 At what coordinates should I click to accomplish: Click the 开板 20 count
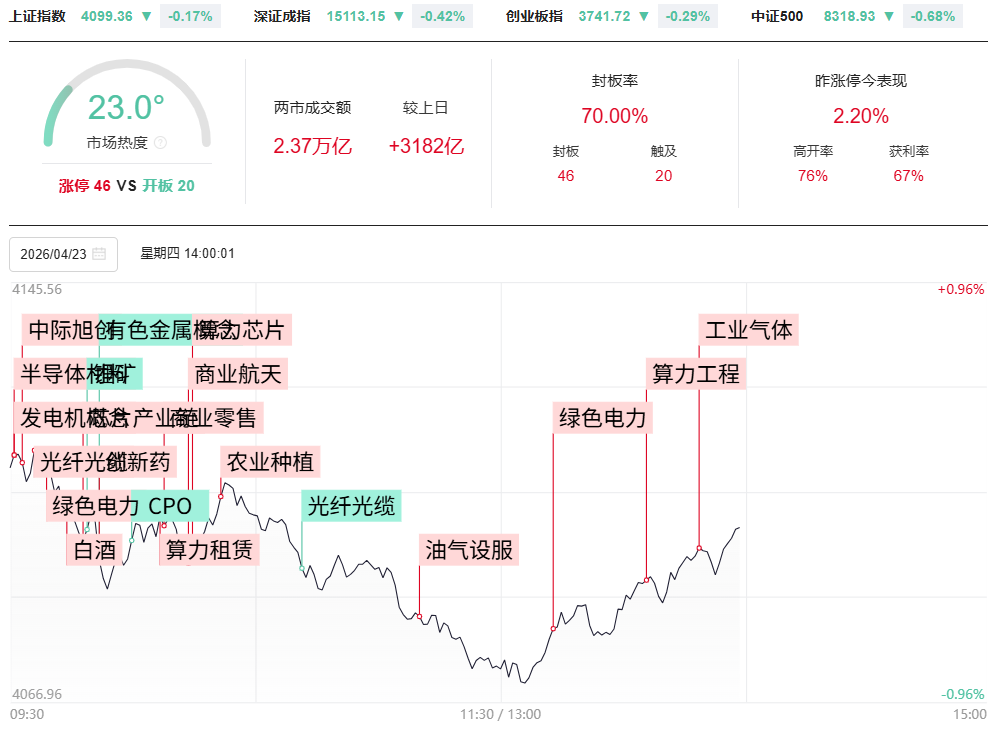(168, 186)
